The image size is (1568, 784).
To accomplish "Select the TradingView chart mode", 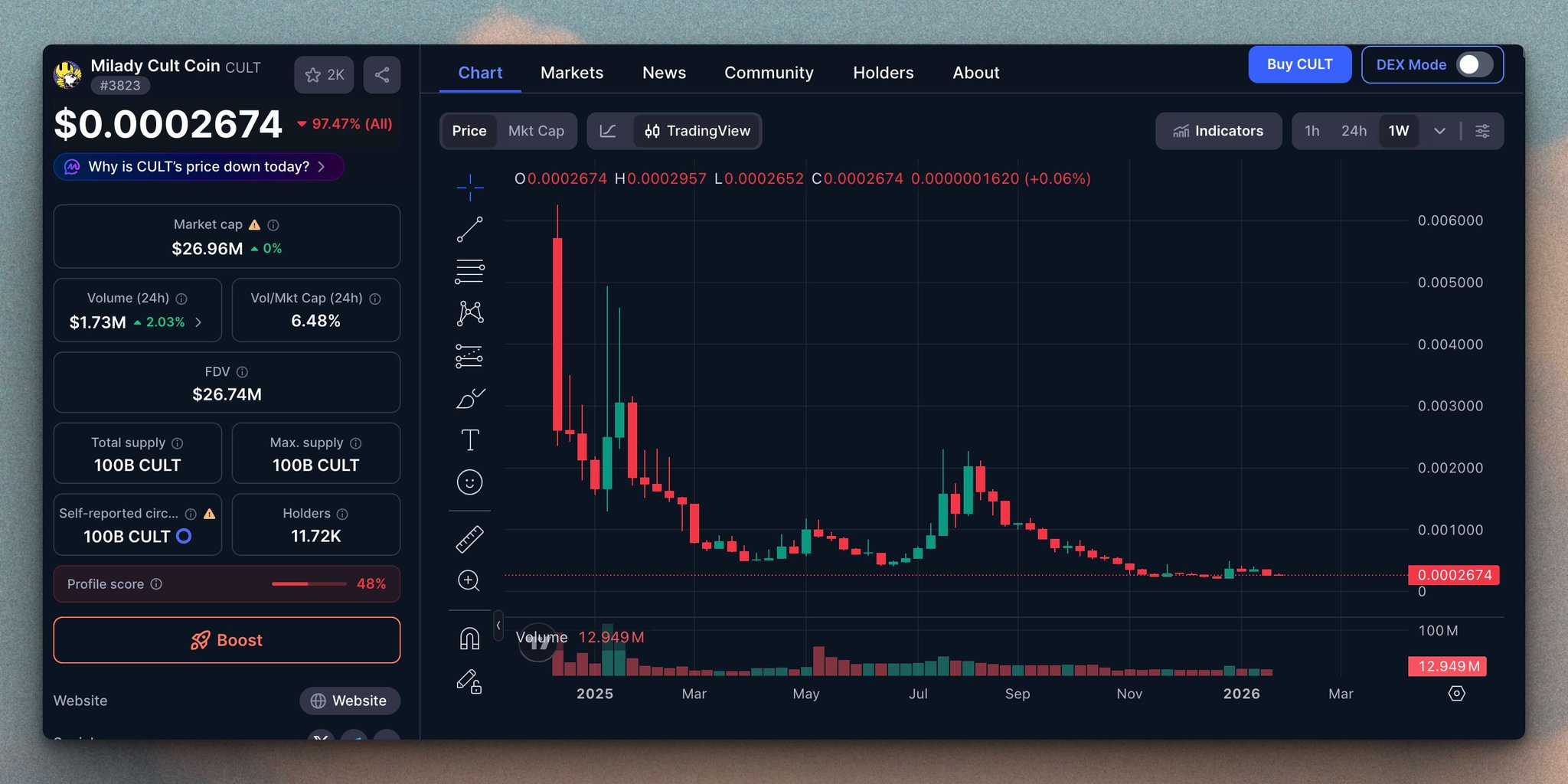I will pos(697,131).
